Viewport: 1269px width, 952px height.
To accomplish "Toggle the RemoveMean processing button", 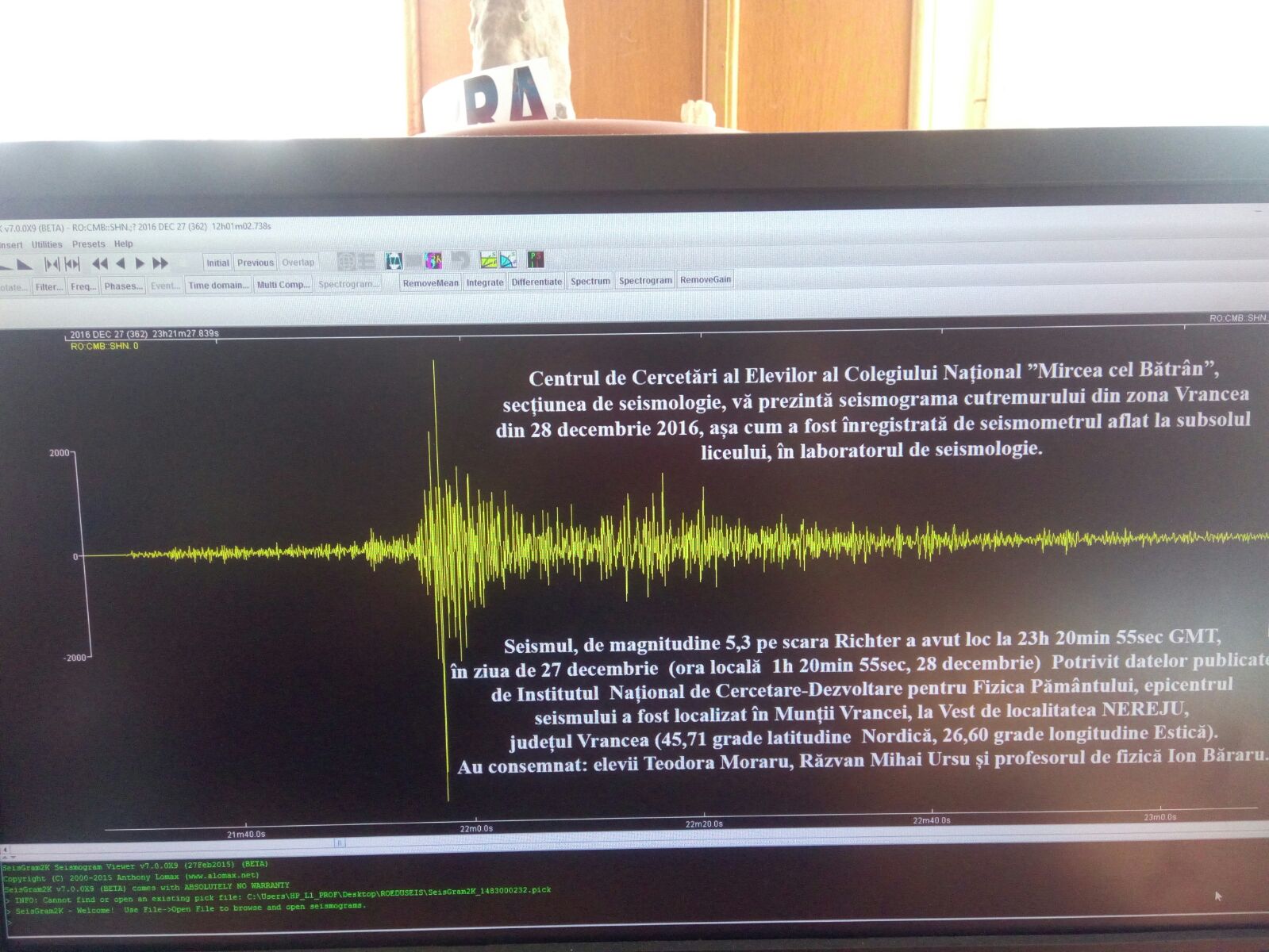I will coord(430,282).
